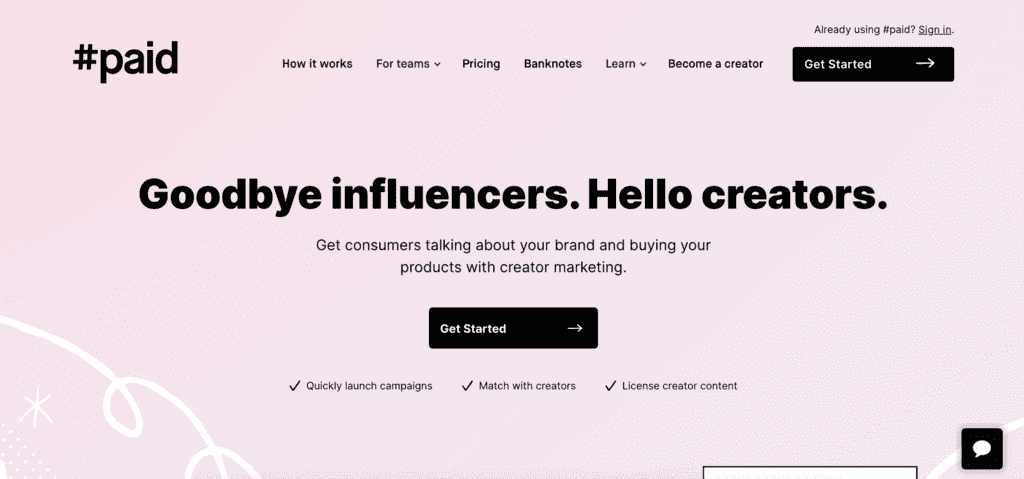Click the Goodbye influencers headline
The image size is (1024, 479).
coord(513,194)
